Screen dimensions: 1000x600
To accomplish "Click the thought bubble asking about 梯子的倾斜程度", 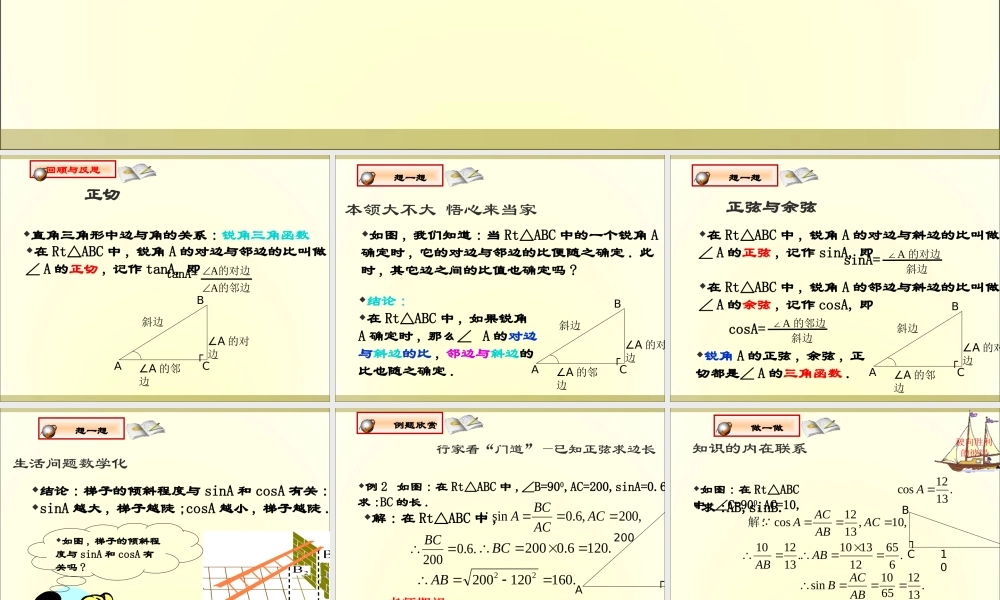I will click(115, 552).
